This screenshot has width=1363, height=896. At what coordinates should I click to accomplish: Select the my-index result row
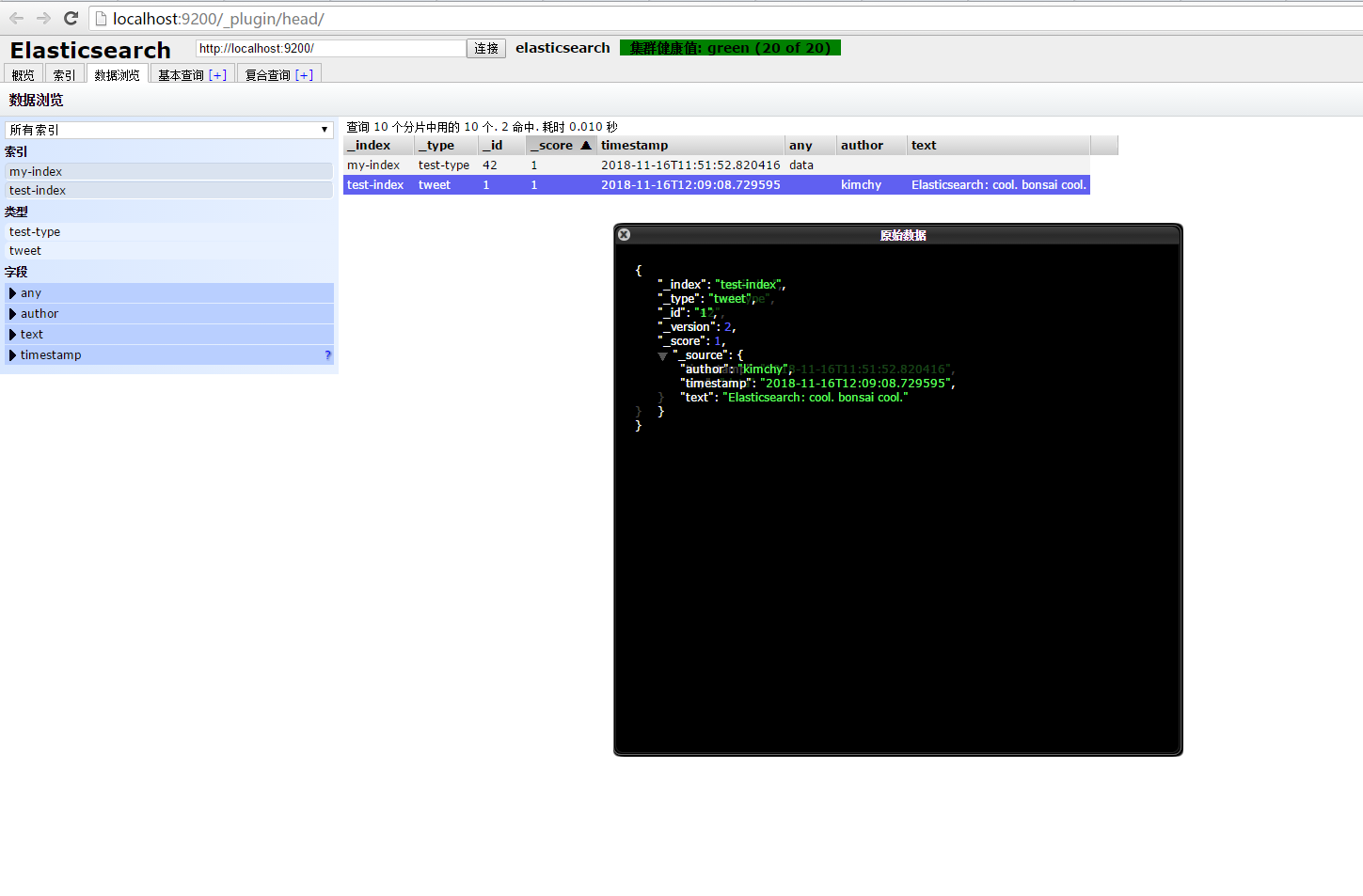coord(717,165)
